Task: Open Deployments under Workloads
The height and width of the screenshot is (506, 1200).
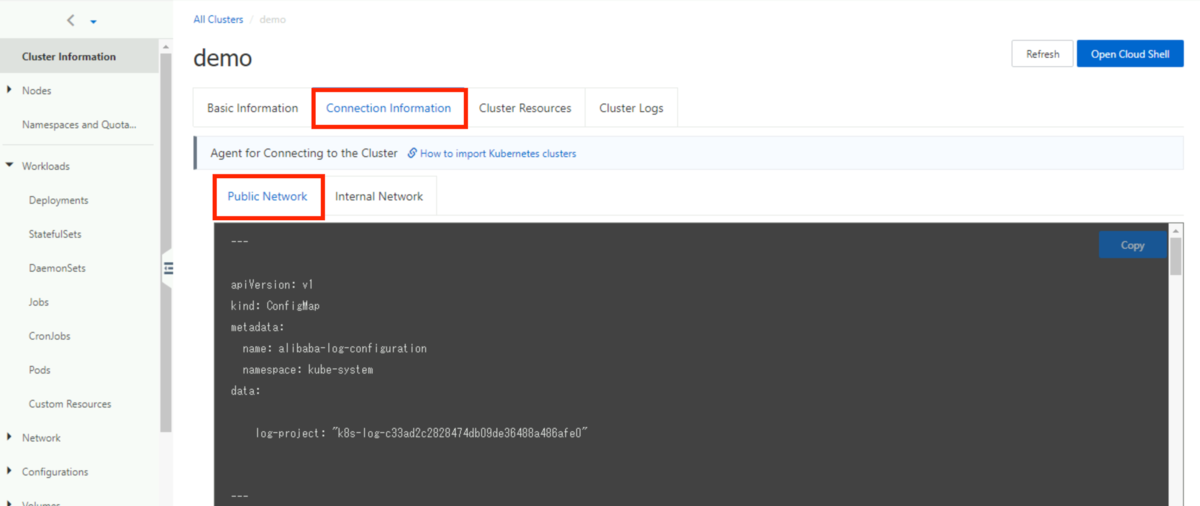Action: 59,200
